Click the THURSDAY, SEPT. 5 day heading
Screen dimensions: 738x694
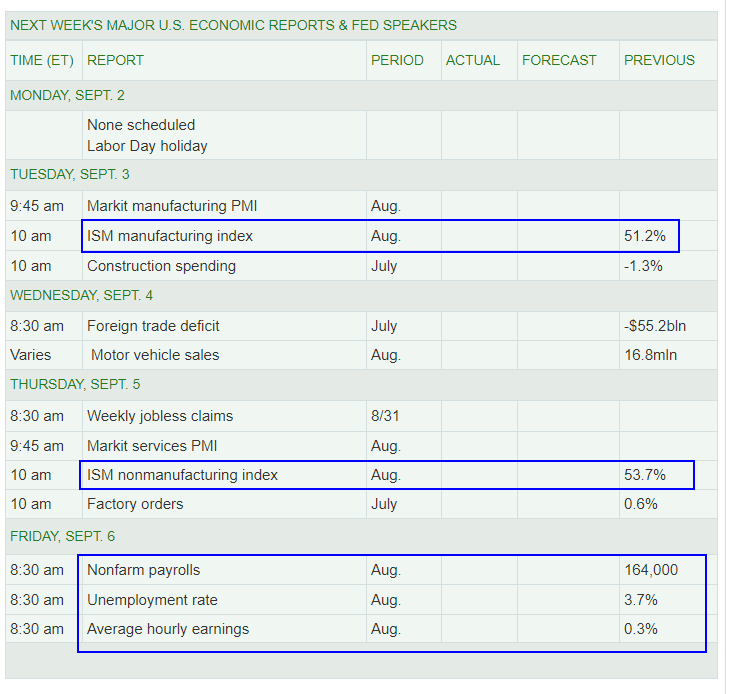coord(75,384)
